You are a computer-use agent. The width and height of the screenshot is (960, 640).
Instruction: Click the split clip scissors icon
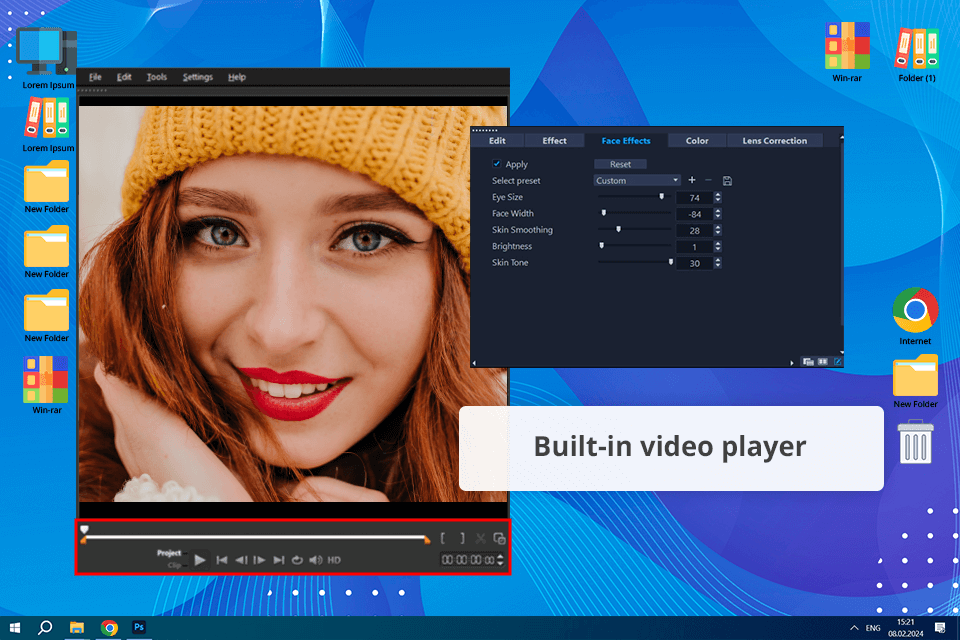tap(481, 538)
